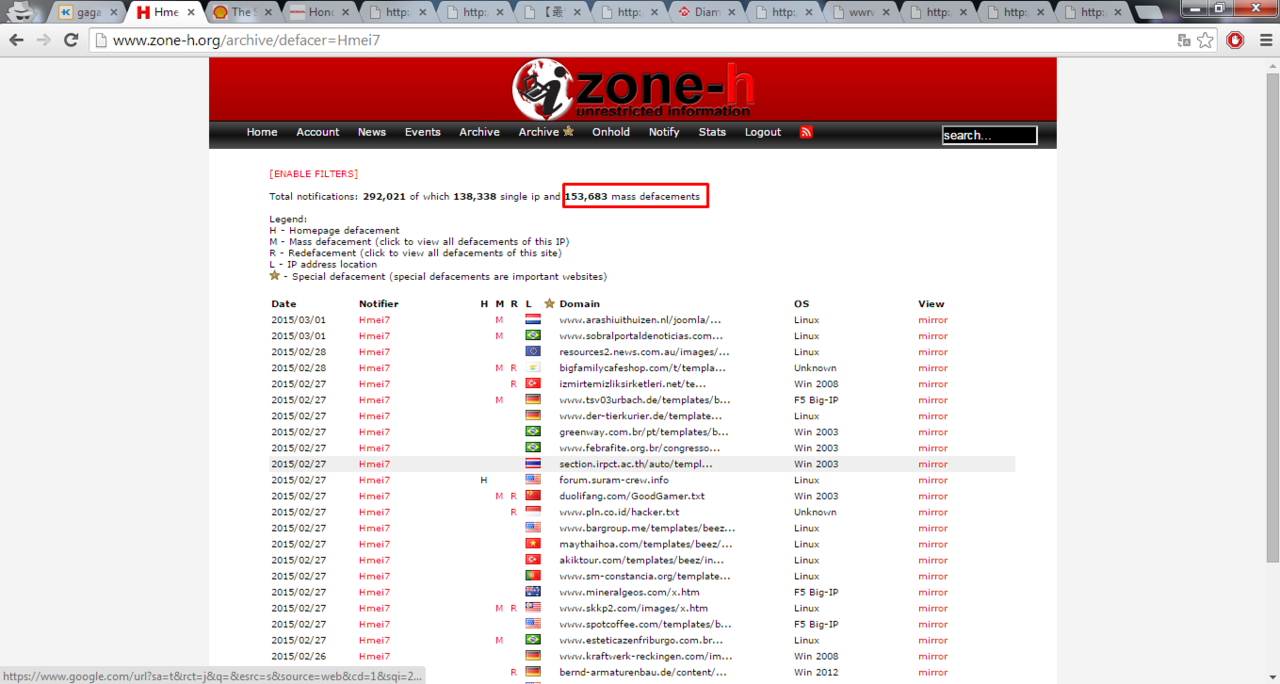Reload the page with refresh icon

[x=71, y=40]
